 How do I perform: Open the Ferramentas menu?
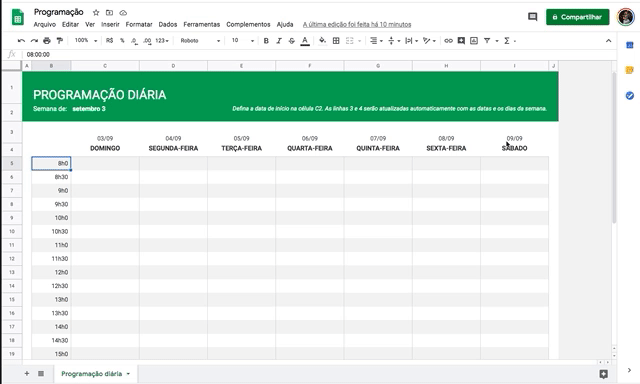202,24
